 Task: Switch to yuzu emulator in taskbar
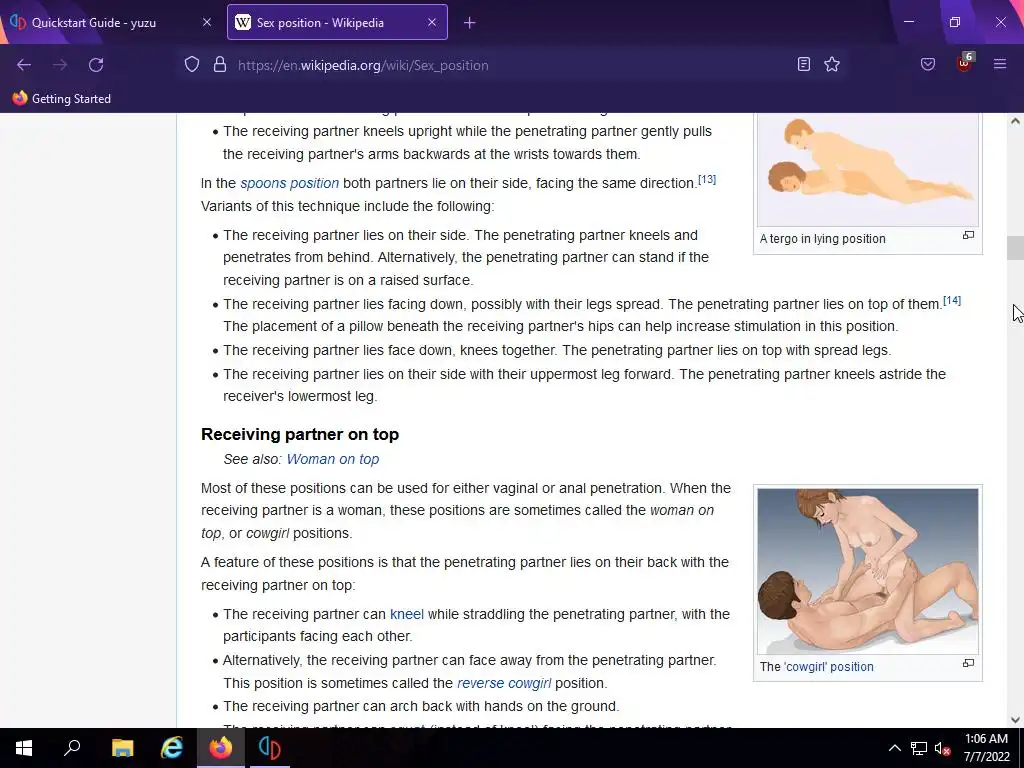270,748
